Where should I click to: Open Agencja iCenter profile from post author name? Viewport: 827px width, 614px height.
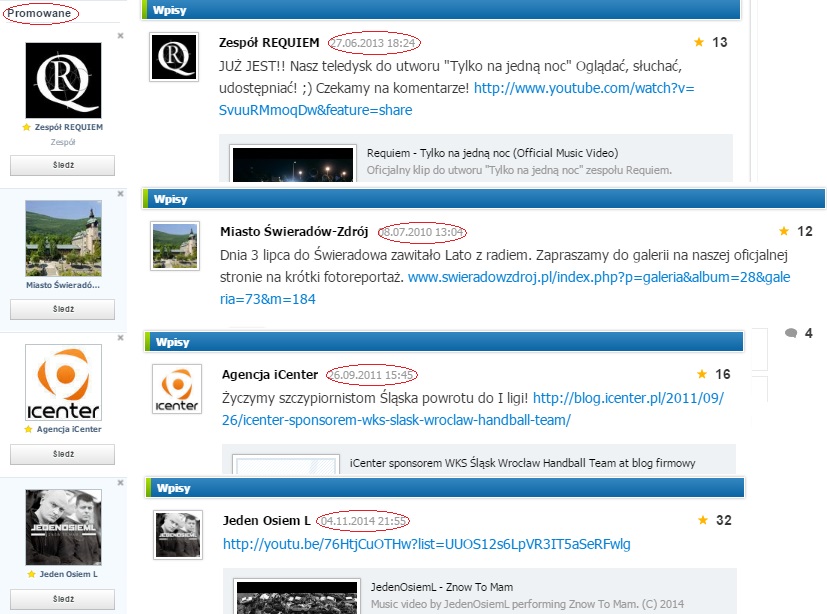(270, 375)
